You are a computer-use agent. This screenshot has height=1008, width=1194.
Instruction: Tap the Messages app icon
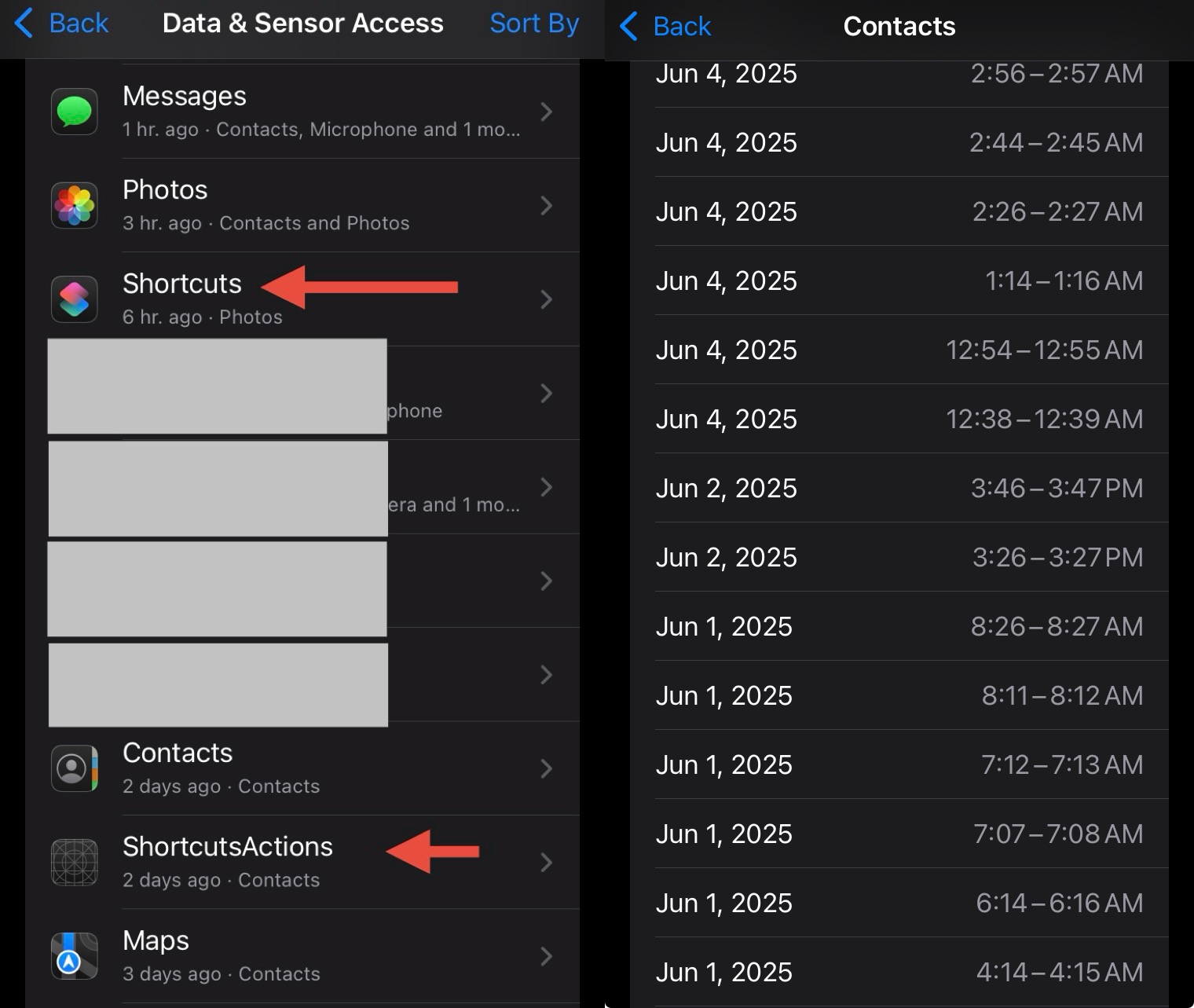(75, 112)
